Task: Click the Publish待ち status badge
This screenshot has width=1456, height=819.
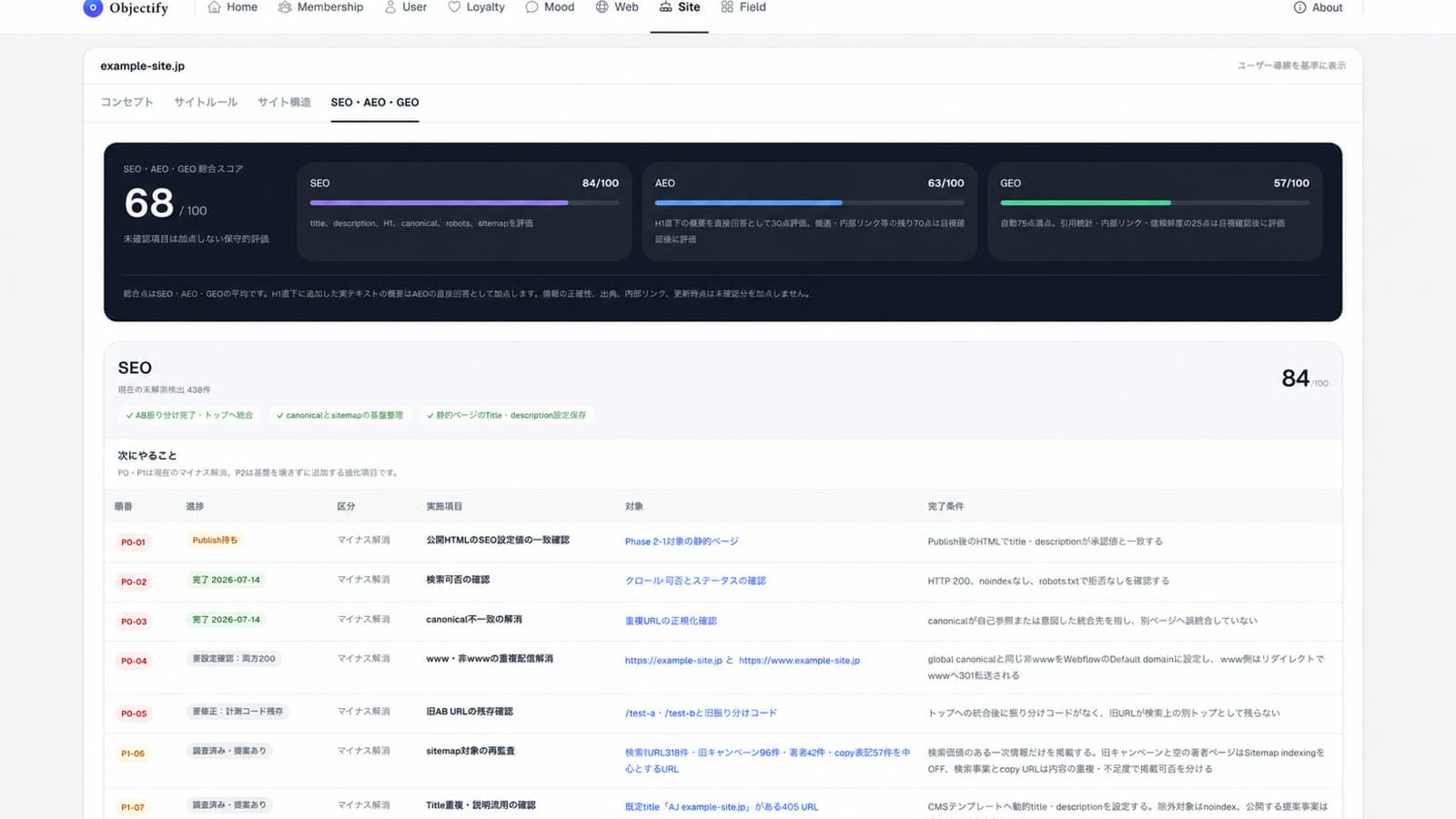Action: coord(215,541)
